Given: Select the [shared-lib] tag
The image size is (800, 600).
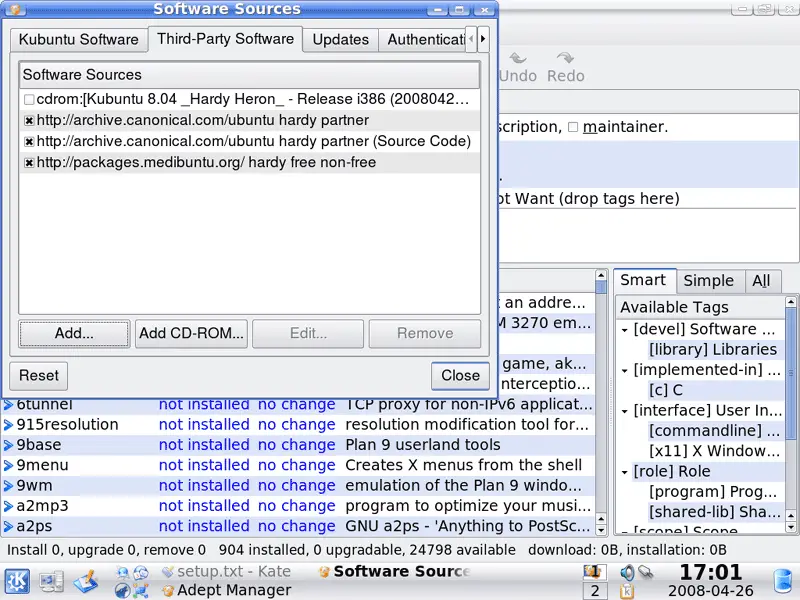Looking at the screenshot, I should click(x=714, y=512).
